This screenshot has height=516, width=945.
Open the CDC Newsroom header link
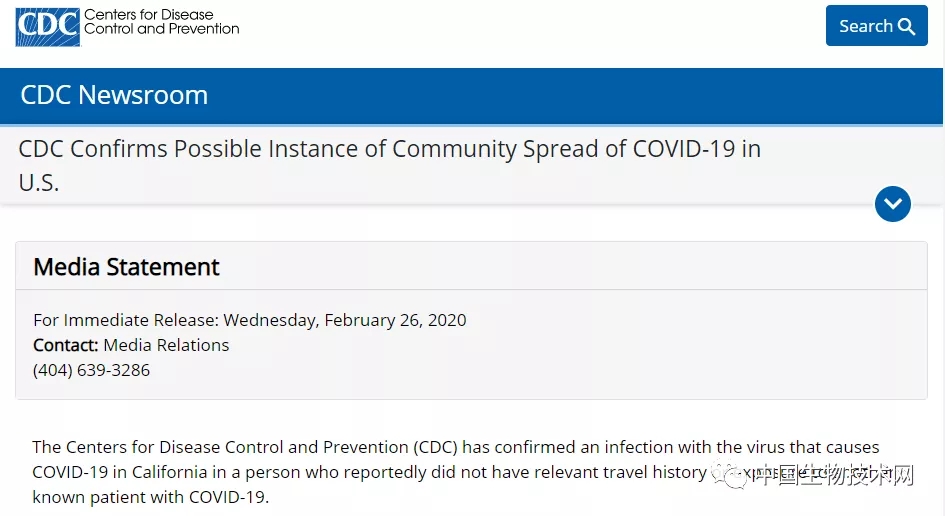tap(114, 95)
